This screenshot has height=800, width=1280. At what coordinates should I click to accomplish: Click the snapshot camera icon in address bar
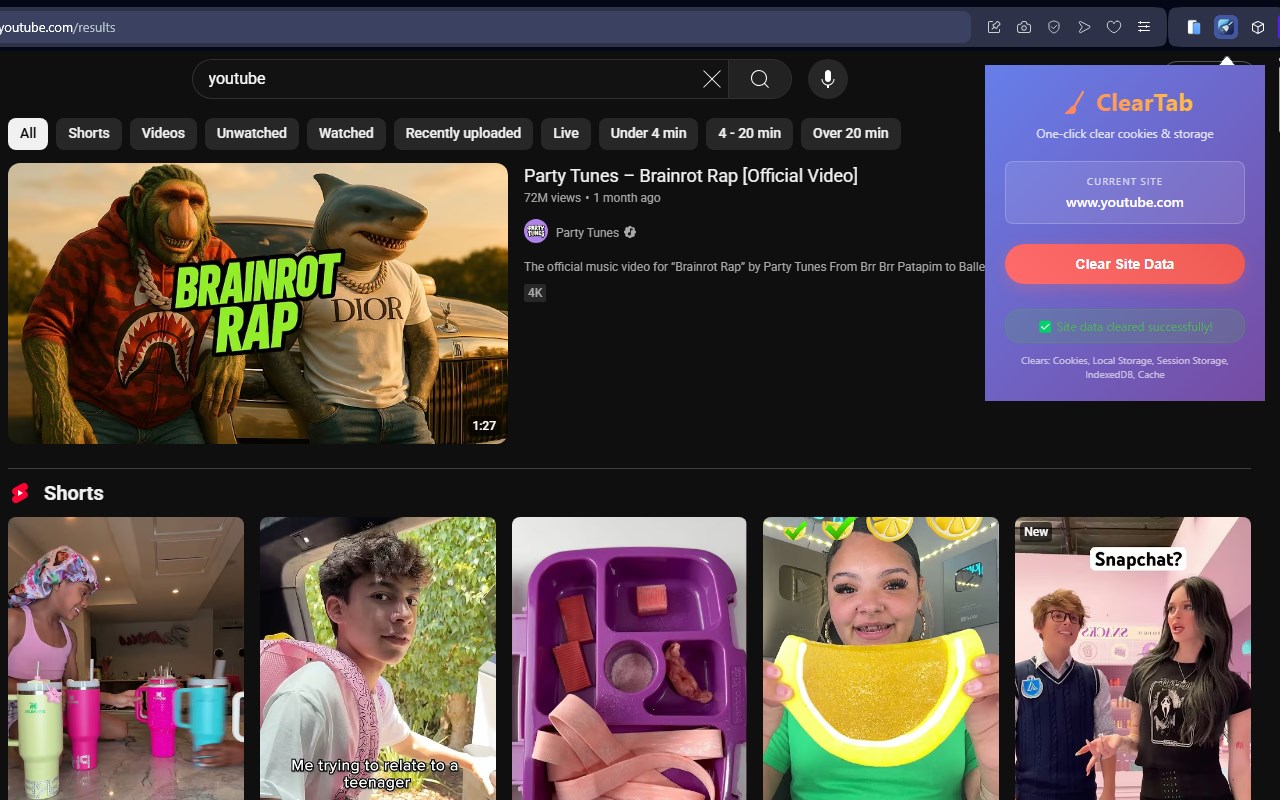tap(1024, 27)
